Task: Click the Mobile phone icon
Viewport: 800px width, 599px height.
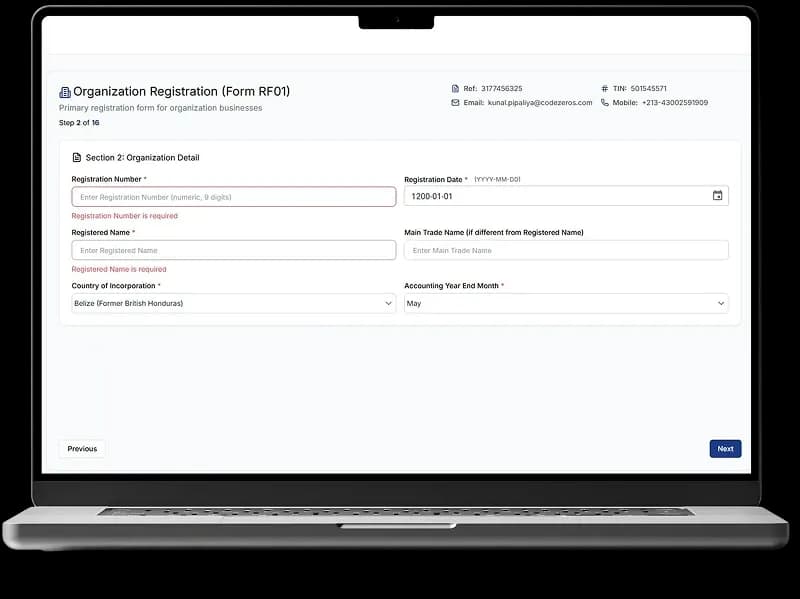Action: 605,103
